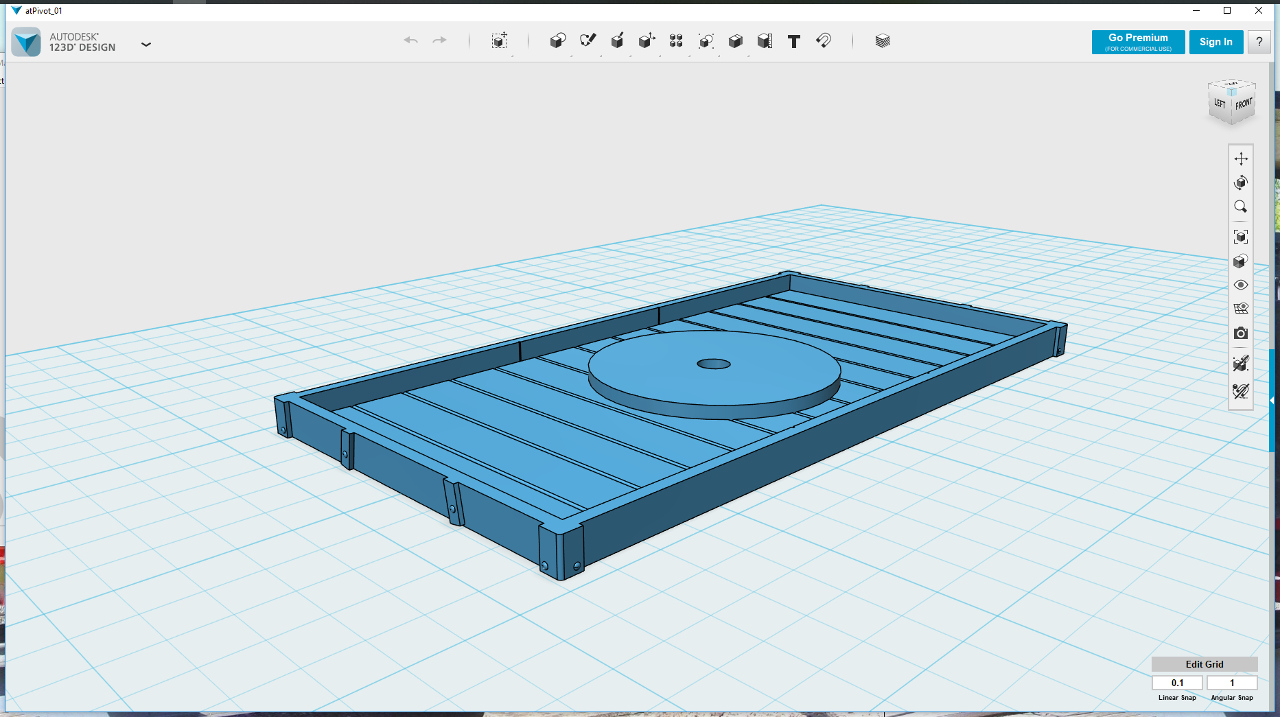Redo the last action
Screen dimensions: 1280x717
tap(439, 40)
